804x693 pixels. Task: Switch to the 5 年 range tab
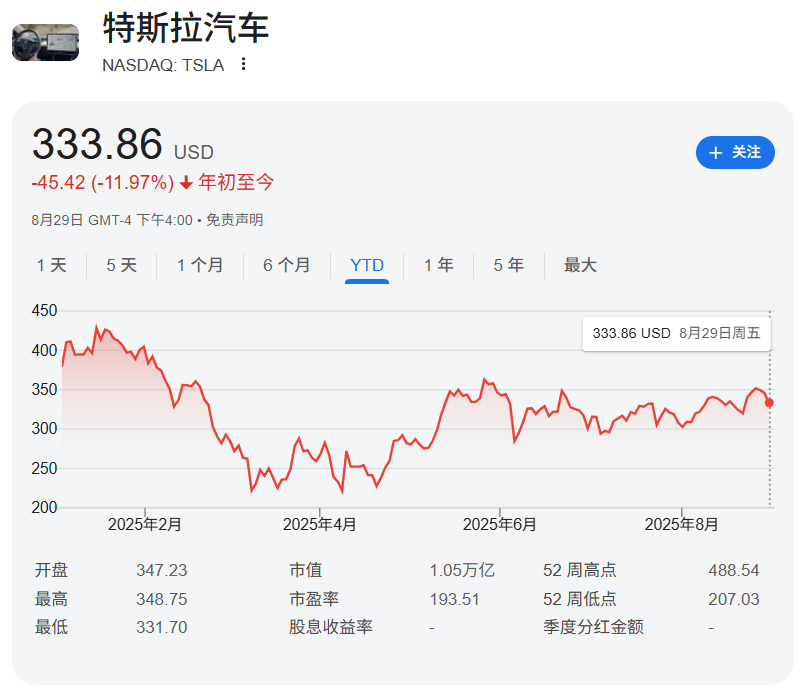click(508, 265)
